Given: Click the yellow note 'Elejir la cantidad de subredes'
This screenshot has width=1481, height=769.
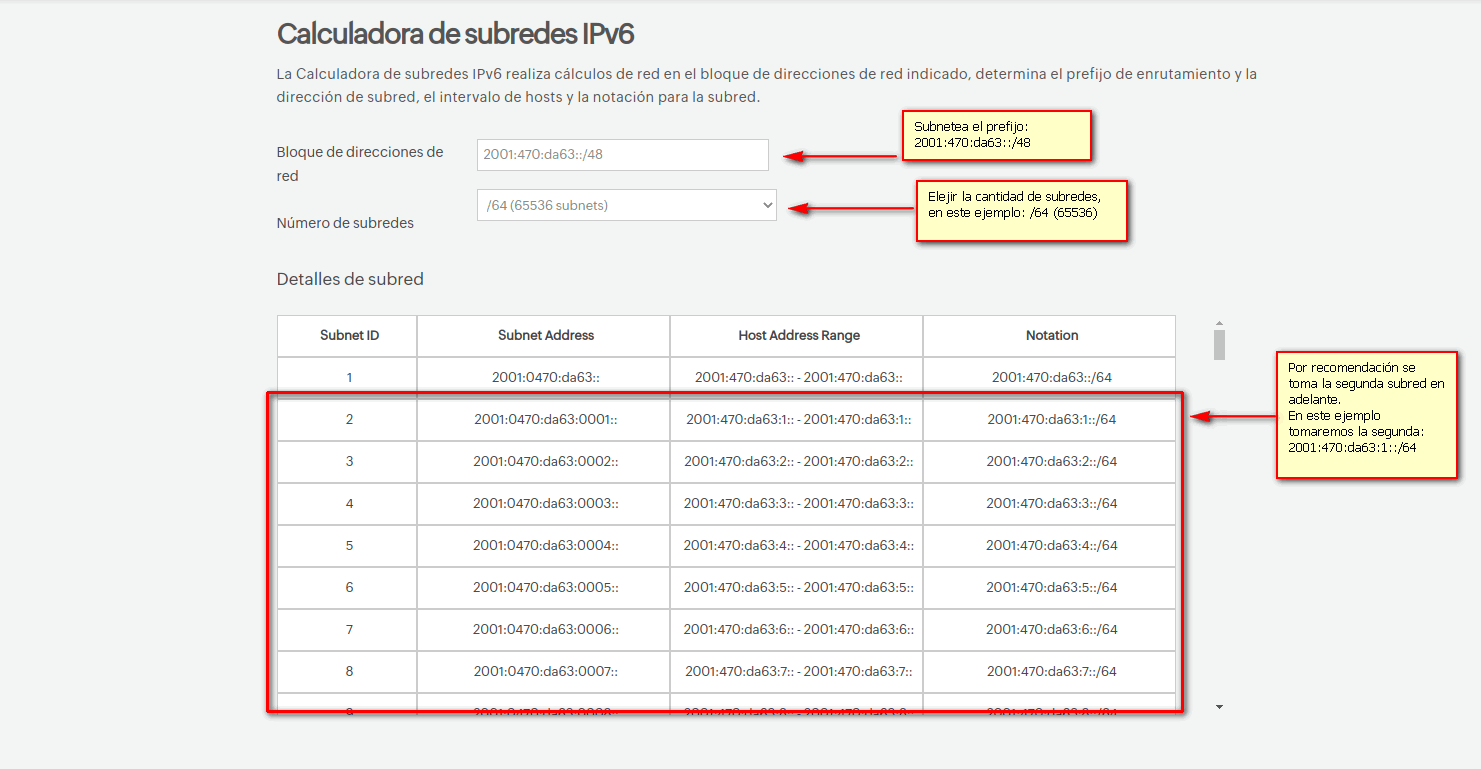Looking at the screenshot, I should tap(1021, 210).
